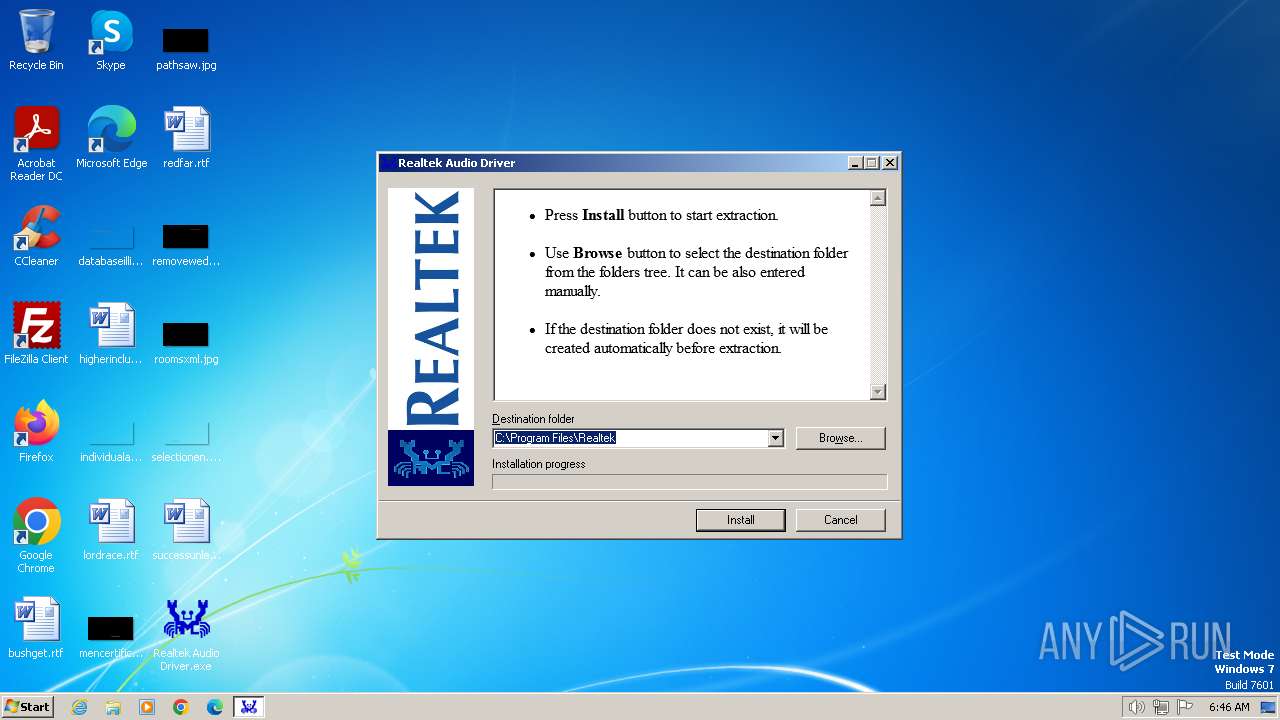Expand the destination folder dropdown
This screenshot has width=1280, height=720.
[775, 438]
